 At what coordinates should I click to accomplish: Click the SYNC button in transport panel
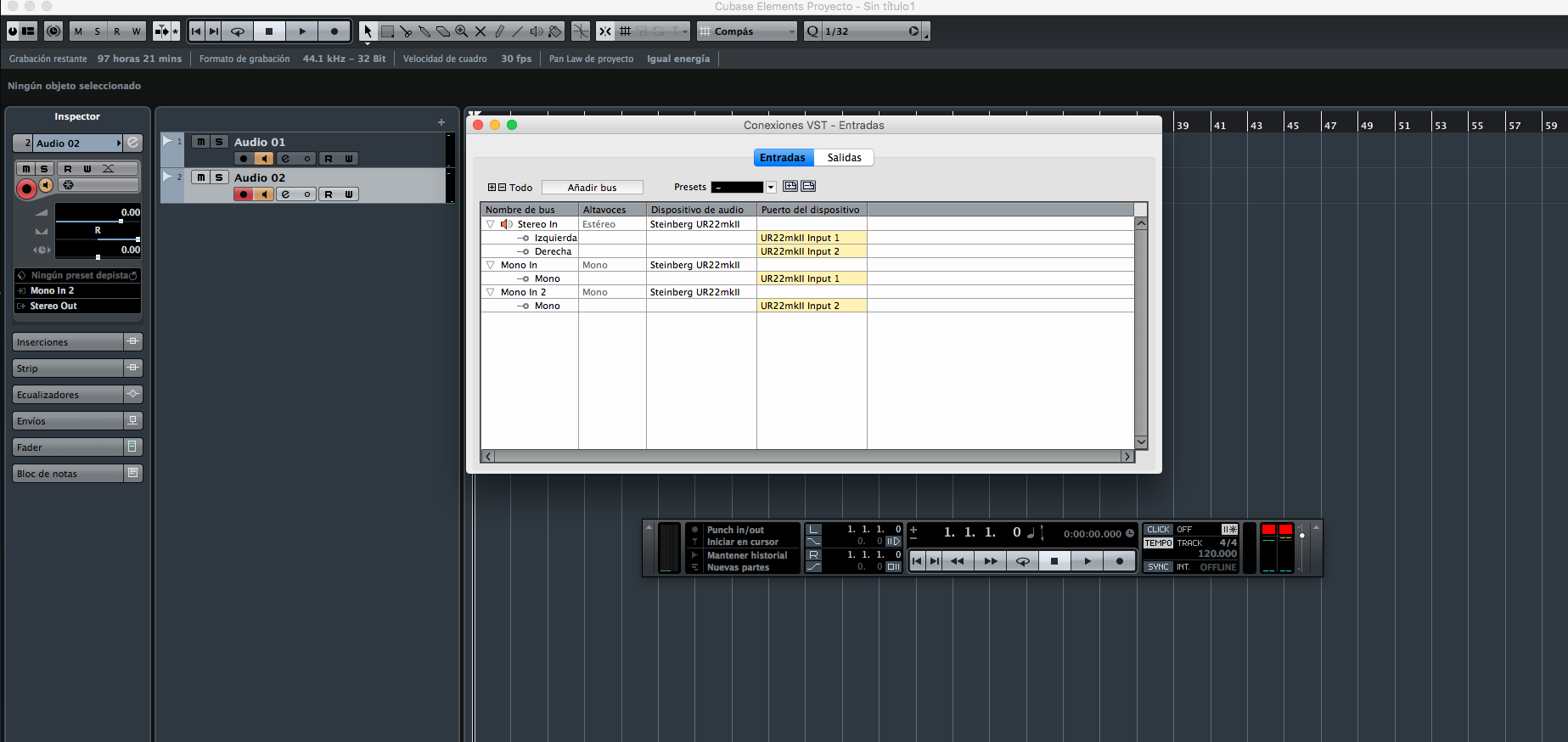pyautogui.click(x=1158, y=566)
